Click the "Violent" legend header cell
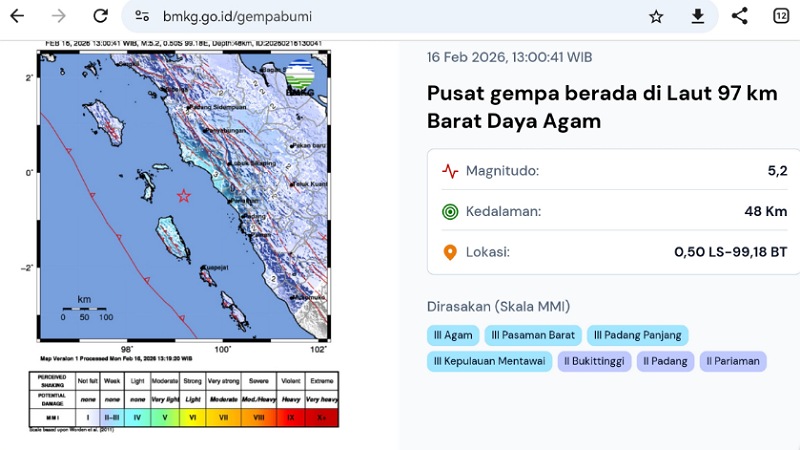 (x=291, y=381)
